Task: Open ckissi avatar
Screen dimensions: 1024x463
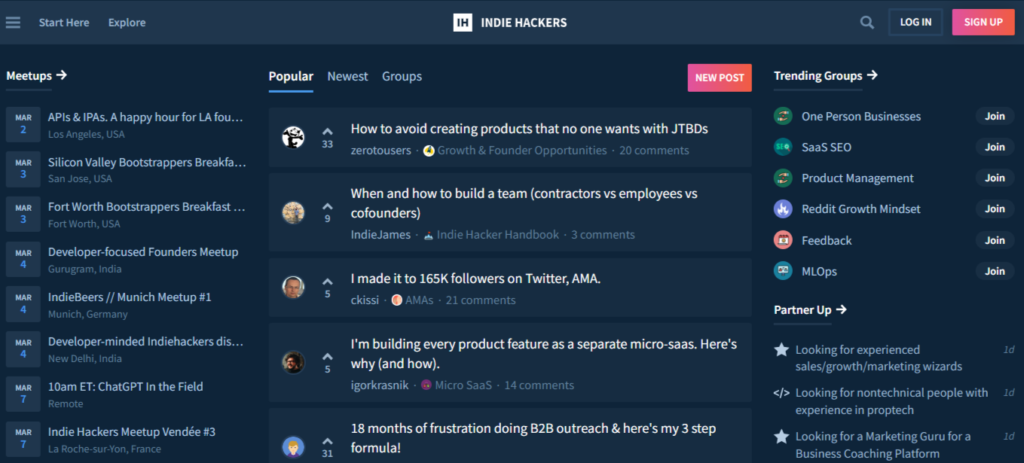Action: [x=293, y=287]
